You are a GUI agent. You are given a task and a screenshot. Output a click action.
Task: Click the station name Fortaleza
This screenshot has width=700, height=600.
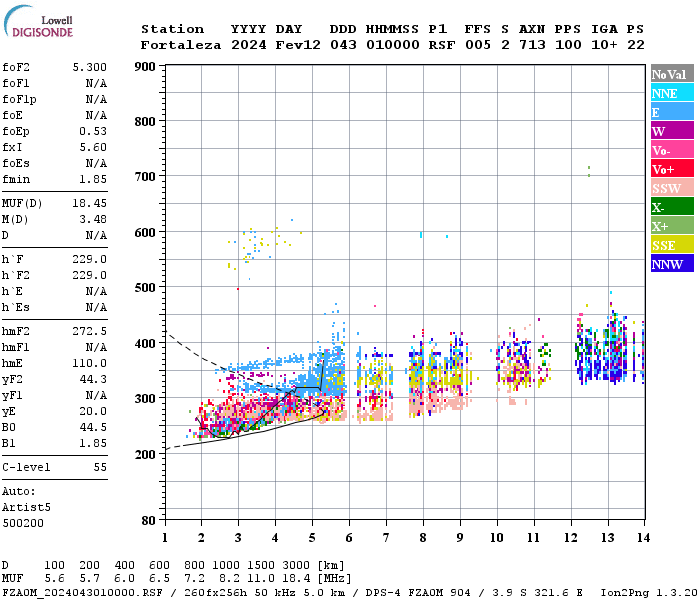point(181,45)
